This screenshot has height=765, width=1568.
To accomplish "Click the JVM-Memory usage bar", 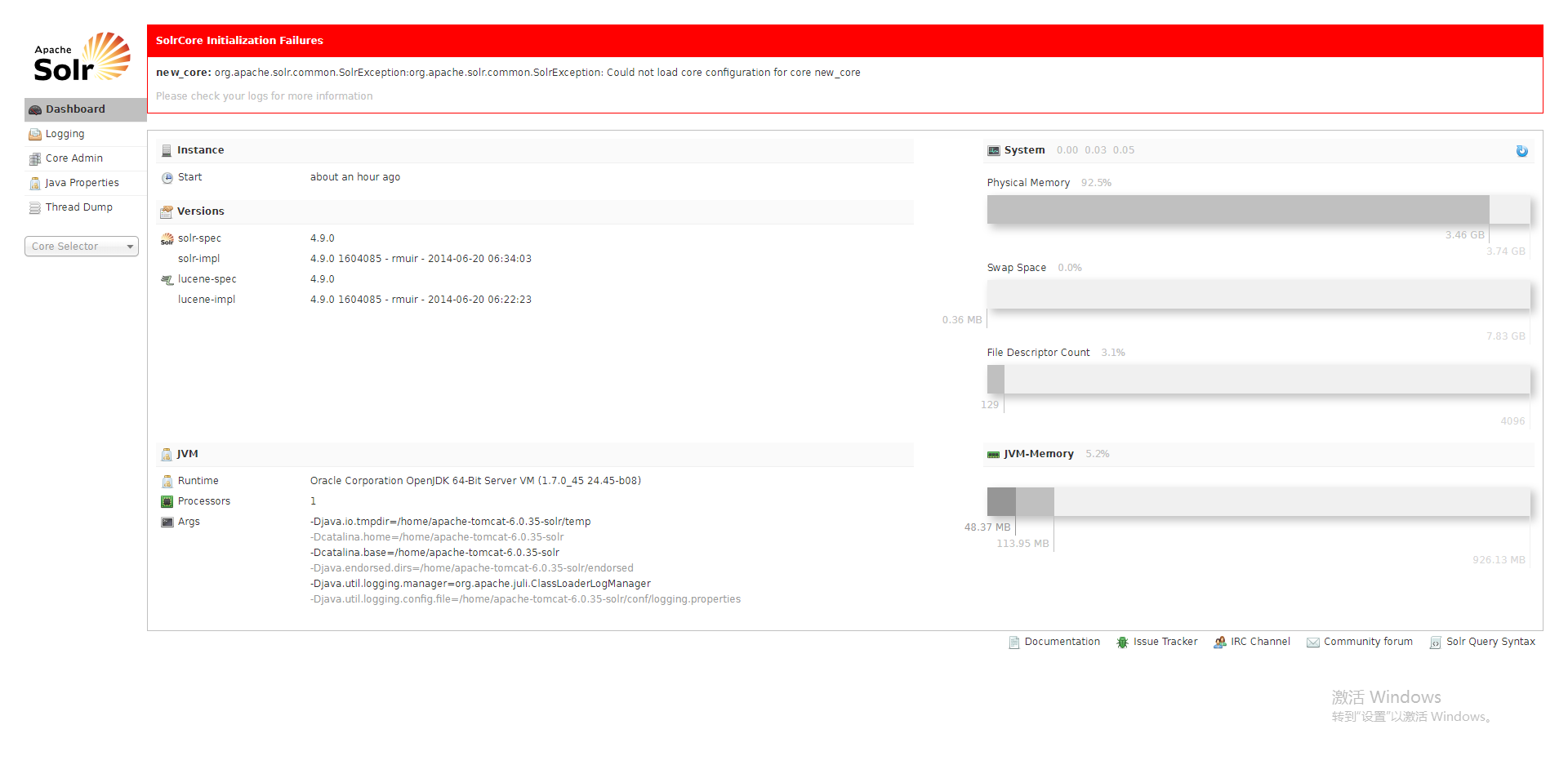I will pos(1258,501).
